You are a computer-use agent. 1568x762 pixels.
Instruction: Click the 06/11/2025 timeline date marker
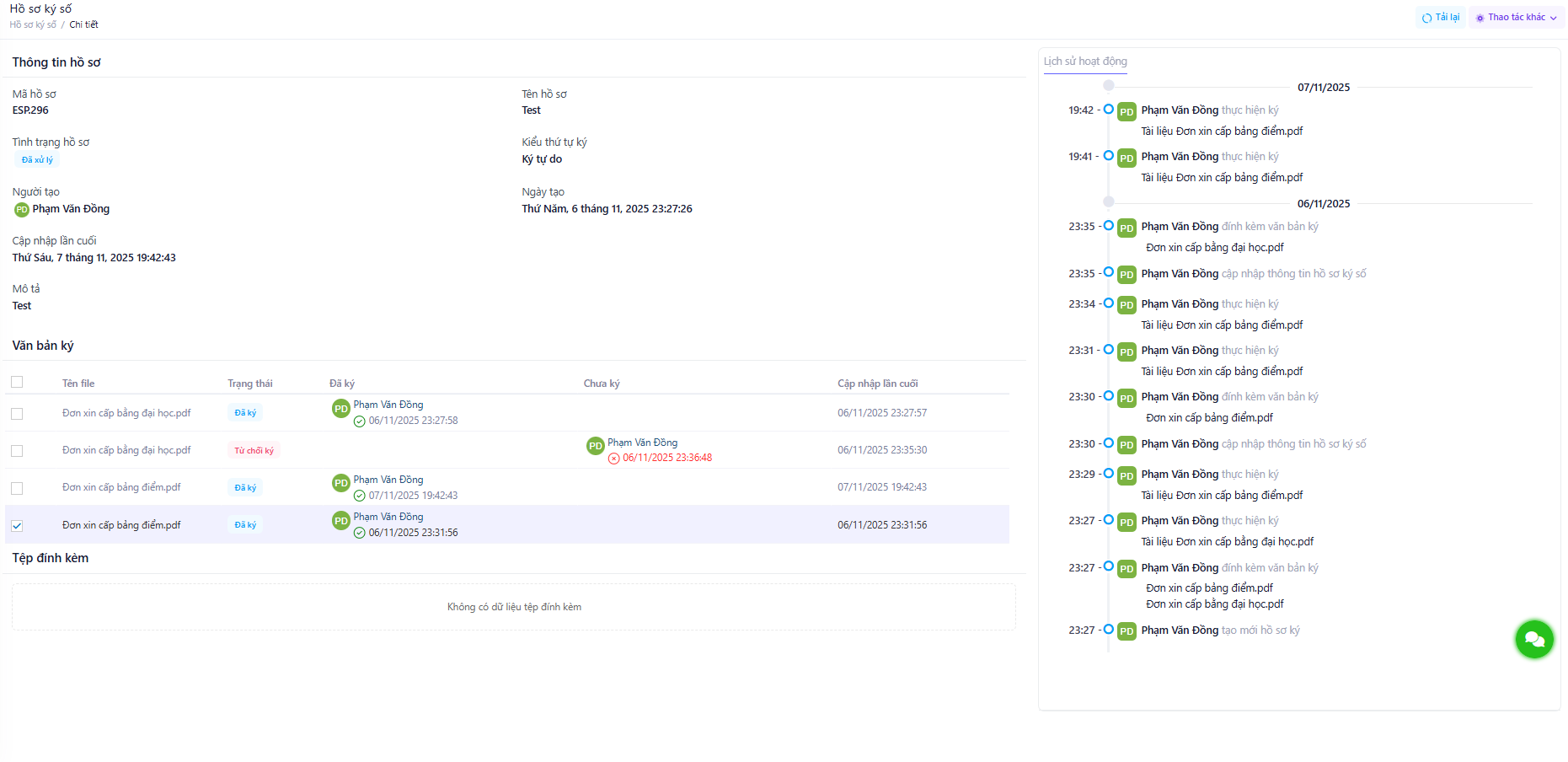1109,202
